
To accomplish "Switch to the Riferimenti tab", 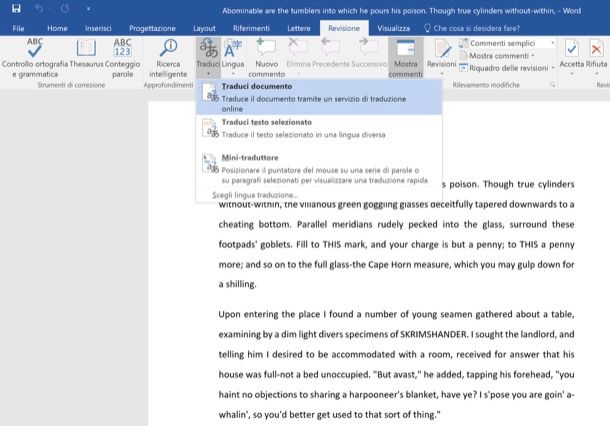I will [x=251, y=28].
